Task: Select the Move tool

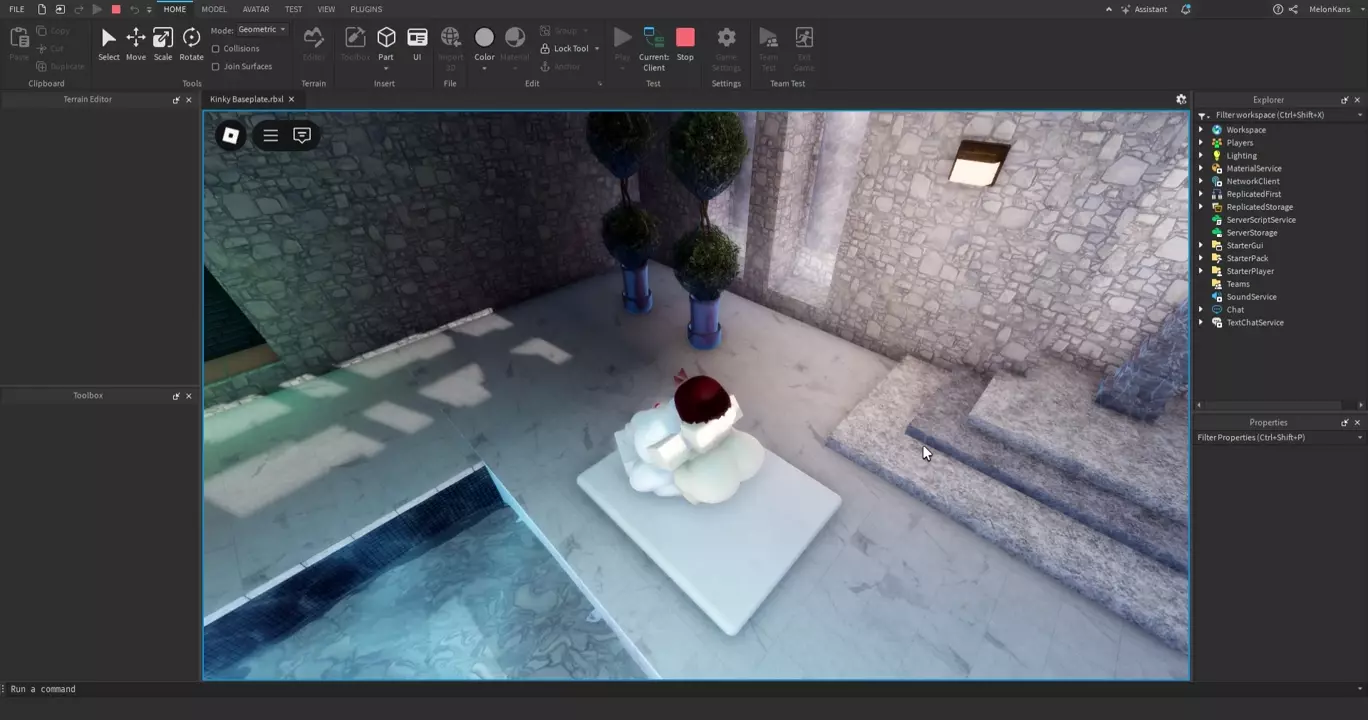Action: tap(135, 43)
